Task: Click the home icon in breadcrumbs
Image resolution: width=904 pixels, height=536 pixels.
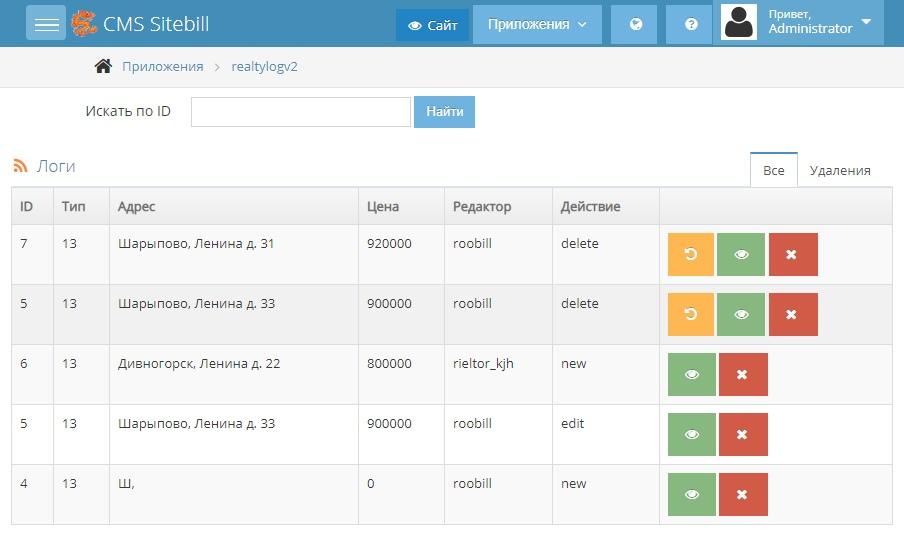Action: click(103, 67)
